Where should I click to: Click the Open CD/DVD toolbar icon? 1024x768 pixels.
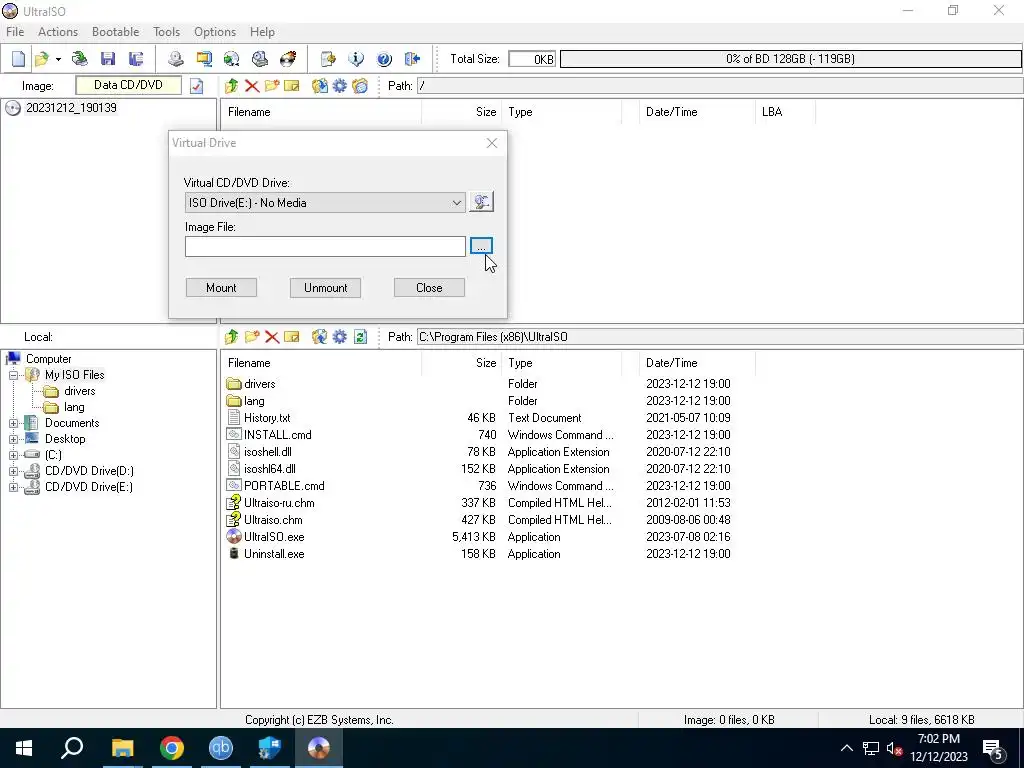[x=80, y=59]
